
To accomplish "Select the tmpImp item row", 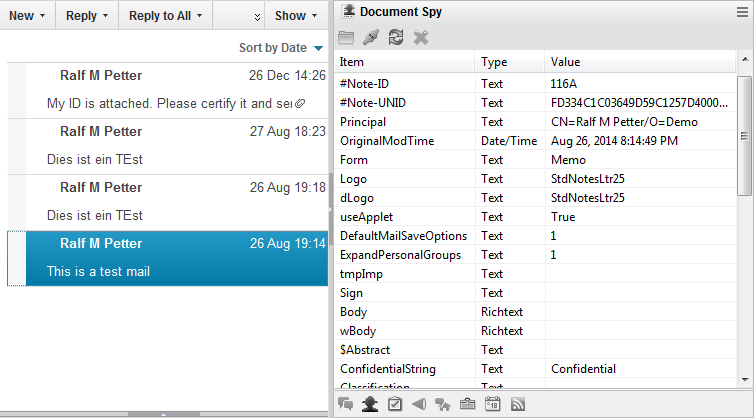I will [x=535, y=274].
